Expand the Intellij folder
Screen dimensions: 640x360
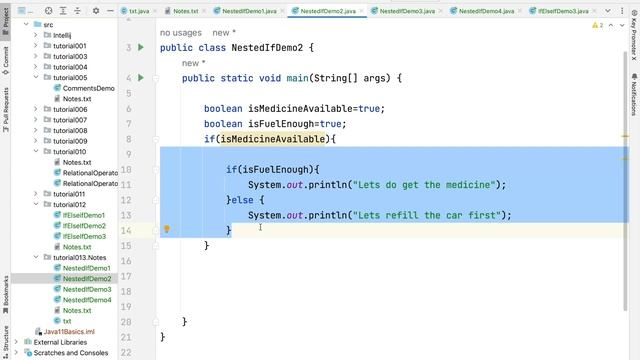click(36, 35)
